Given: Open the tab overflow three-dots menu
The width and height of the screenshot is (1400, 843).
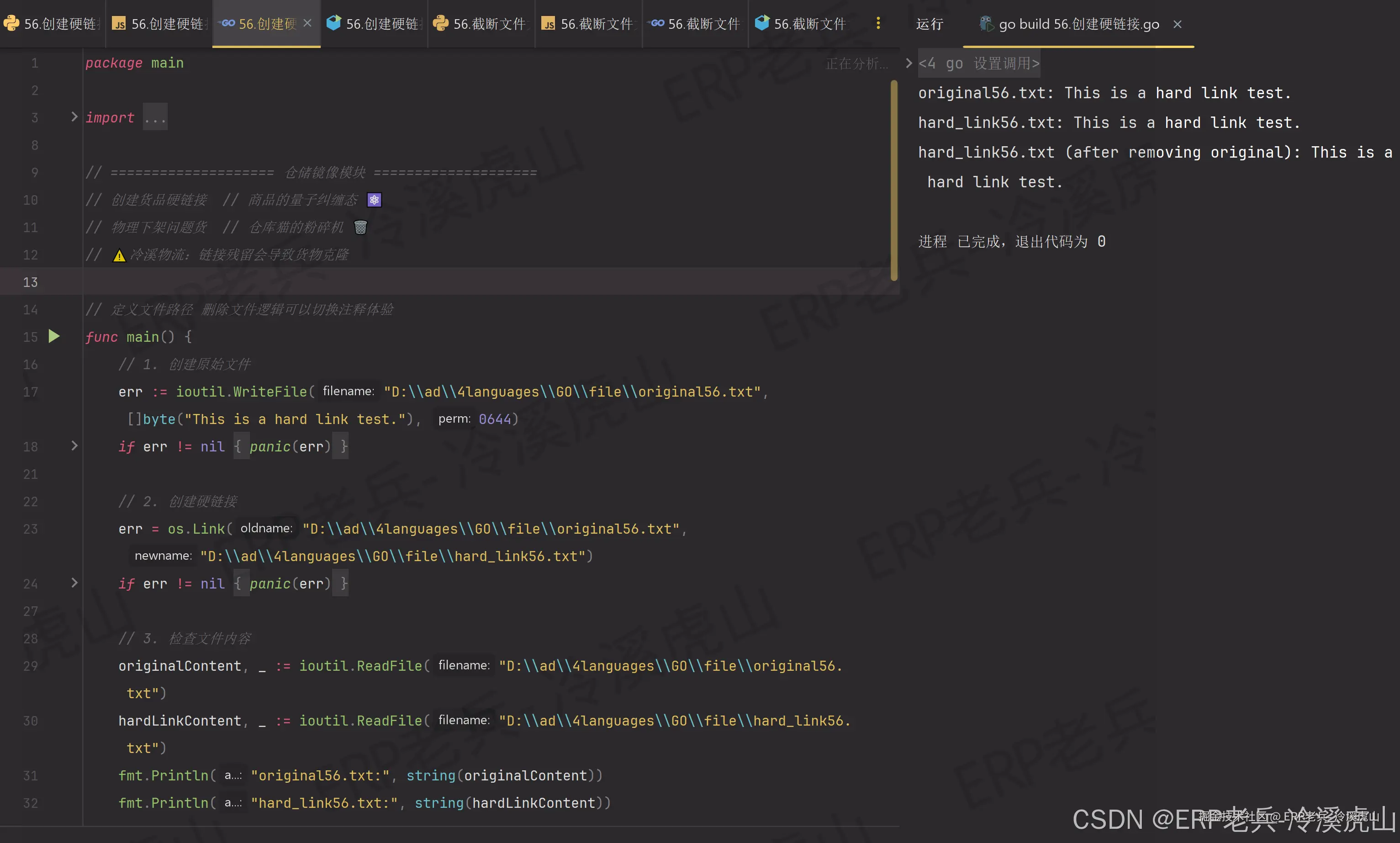Looking at the screenshot, I should point(878,23).
